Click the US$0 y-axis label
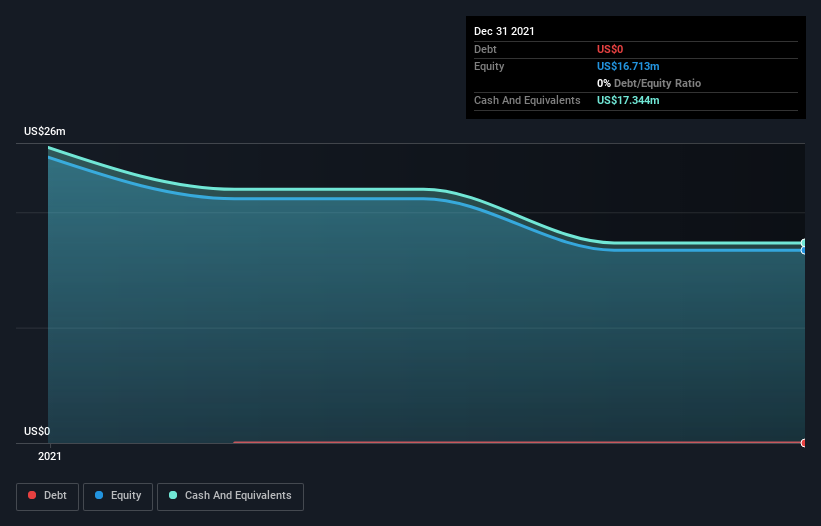 click(x=37, y=431)
